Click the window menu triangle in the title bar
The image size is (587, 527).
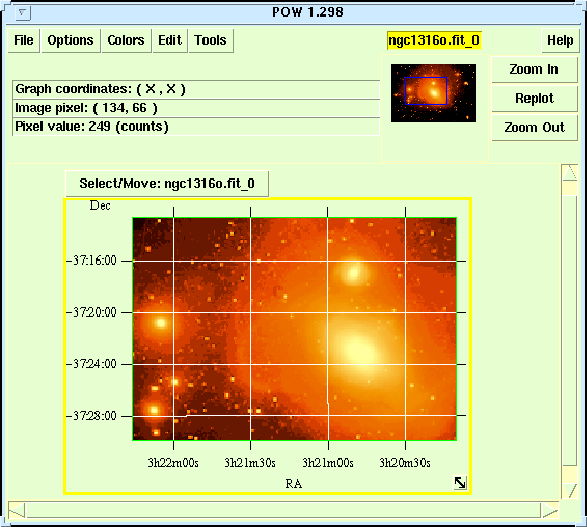click(x=23, y=13)
